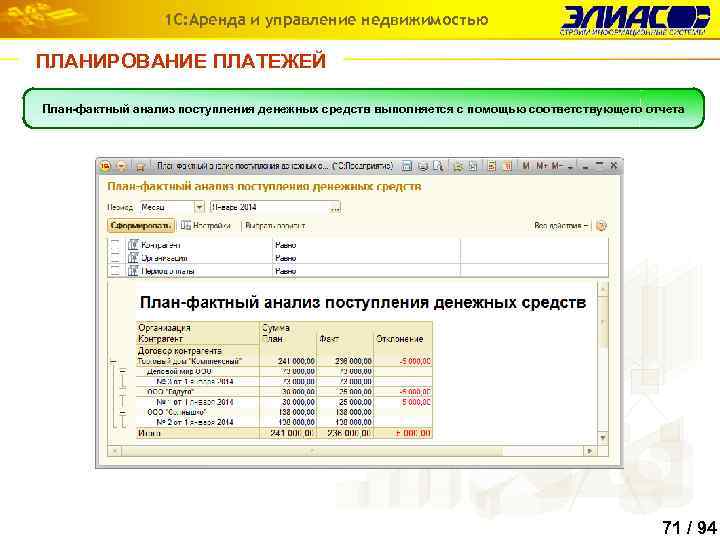Open the round orange arrow menu in title bar
This screenshot has width=720, height=540.
[121, 166]
